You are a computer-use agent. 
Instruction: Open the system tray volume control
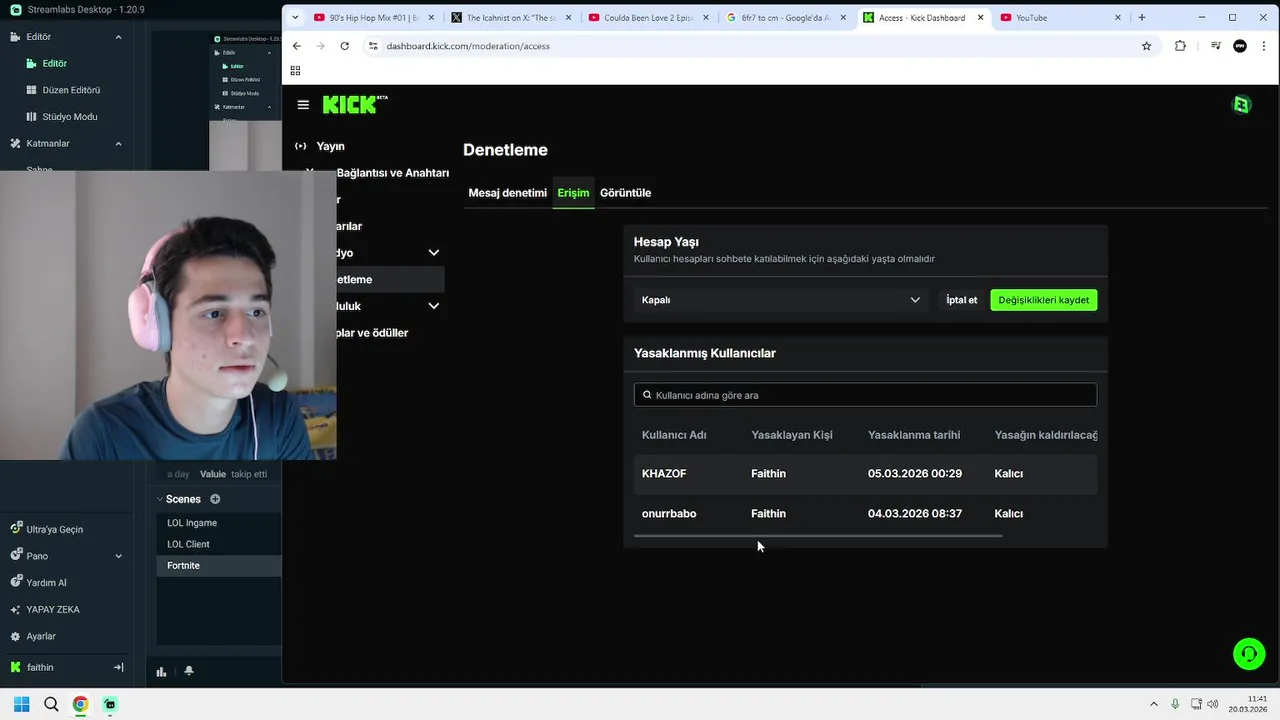point(1213,704)
